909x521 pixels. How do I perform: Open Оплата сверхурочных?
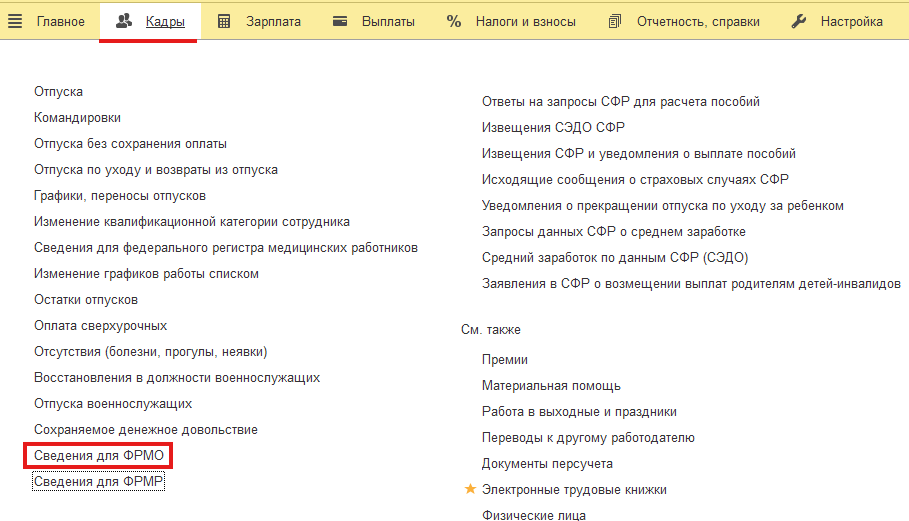(x=100, y=326)
